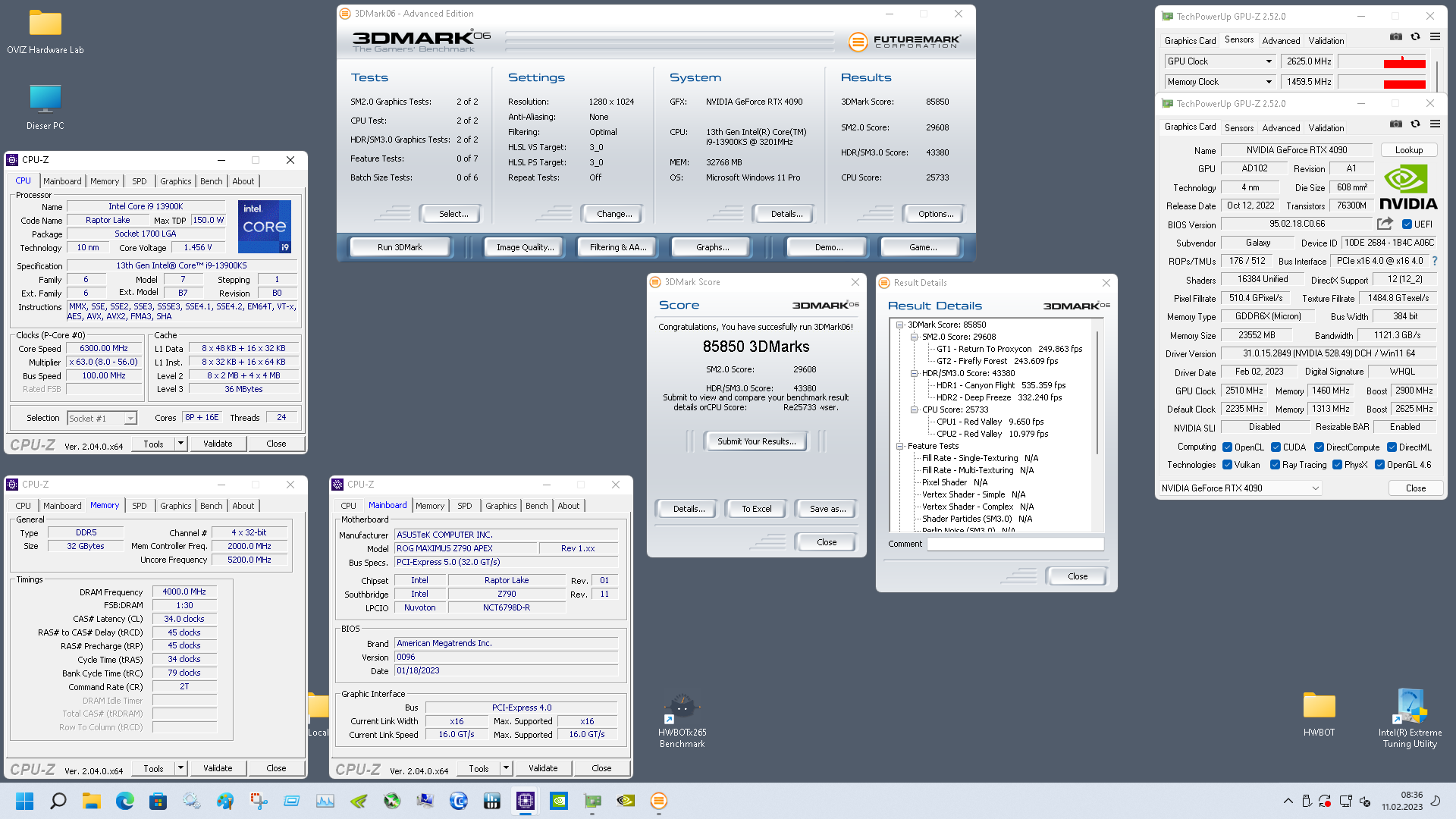Screen dimensions: 1456x819
Task: Open Advanced tab in GPU-Z Sensors window
Action: point(1282,40)
